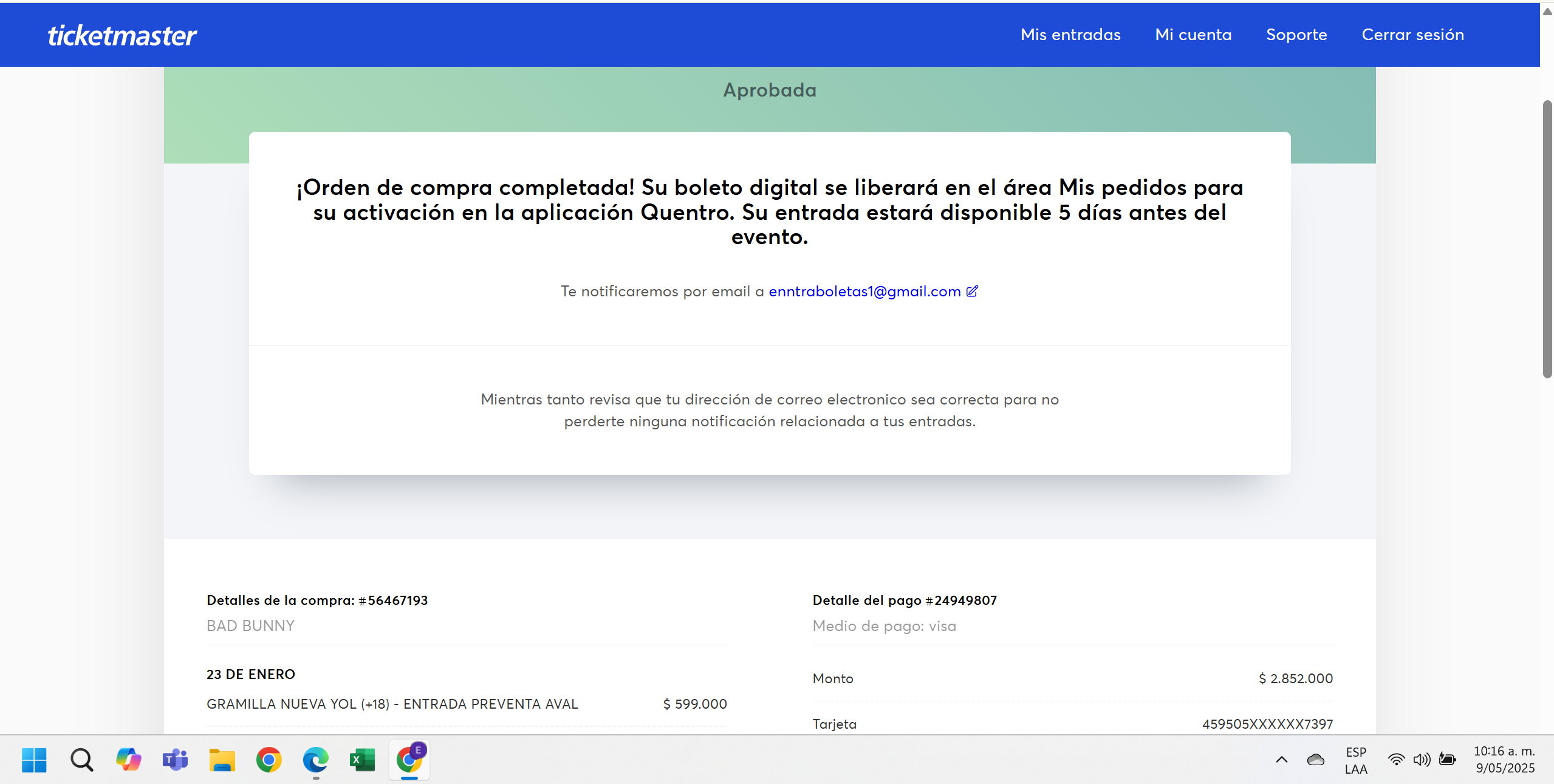Click the GRAMILLA NUEVA YOL ticket line
The width and height of the screenshot is (1554, 784).
click(392, 704)
